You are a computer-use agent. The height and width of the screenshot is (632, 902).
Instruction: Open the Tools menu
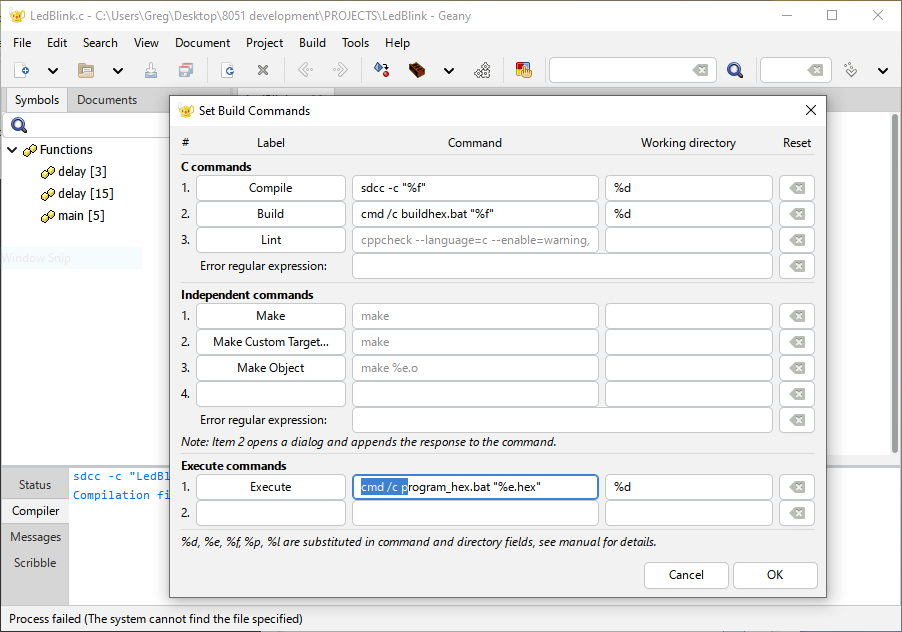355,43
